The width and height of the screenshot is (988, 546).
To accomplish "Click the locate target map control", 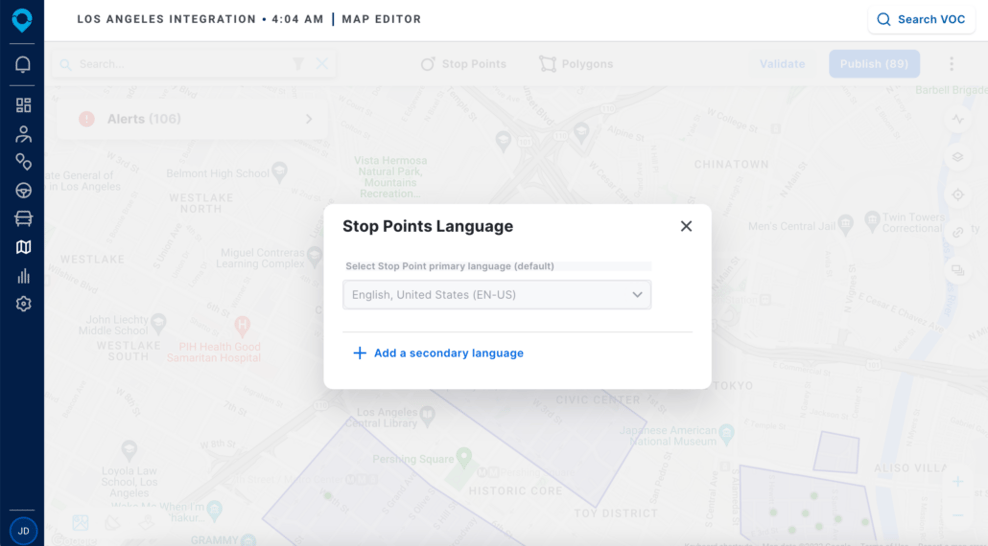I will click(x=958, y=195).
